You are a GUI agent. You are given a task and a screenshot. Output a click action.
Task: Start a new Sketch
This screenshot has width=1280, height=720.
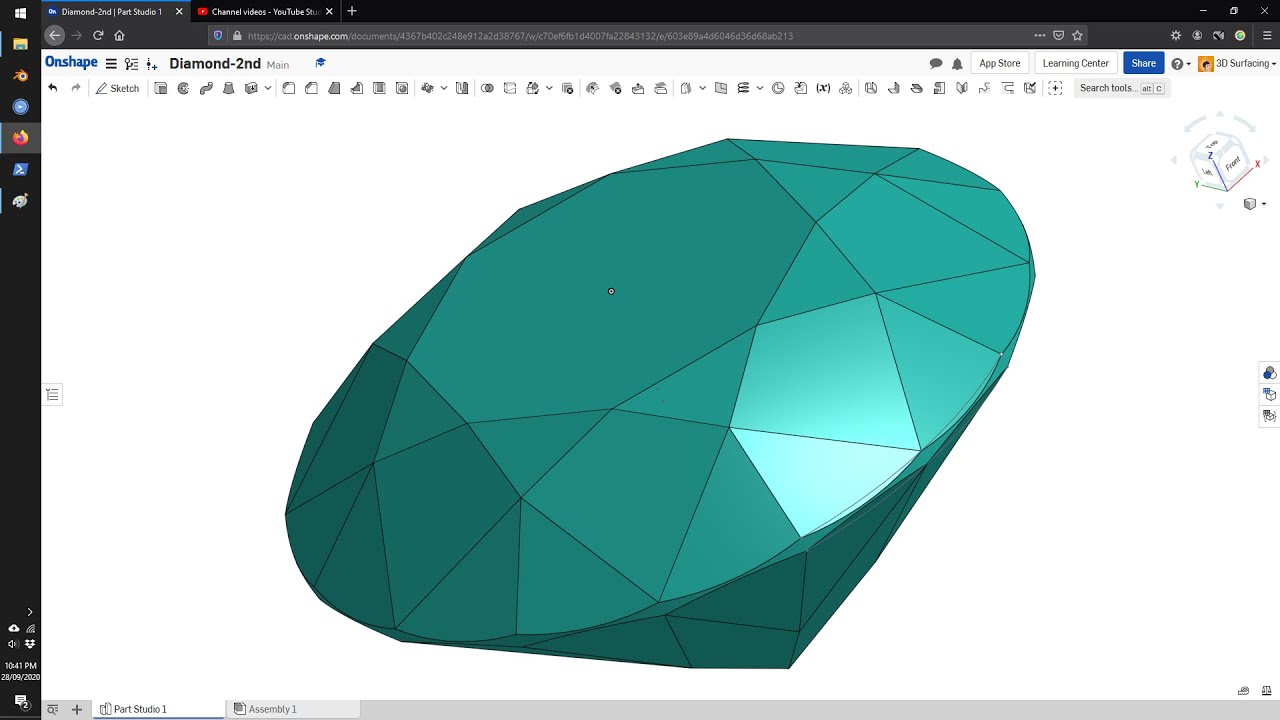tap(117, 88)
